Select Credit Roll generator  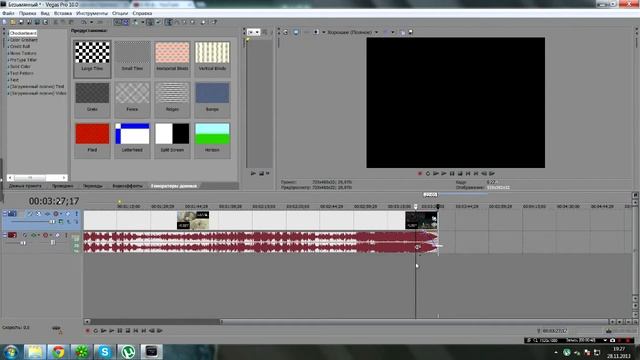point(20,47)
